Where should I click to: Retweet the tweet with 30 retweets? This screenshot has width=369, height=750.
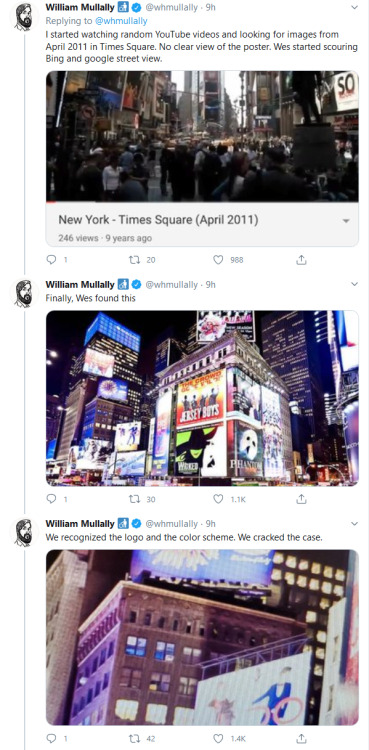[134, 499]
